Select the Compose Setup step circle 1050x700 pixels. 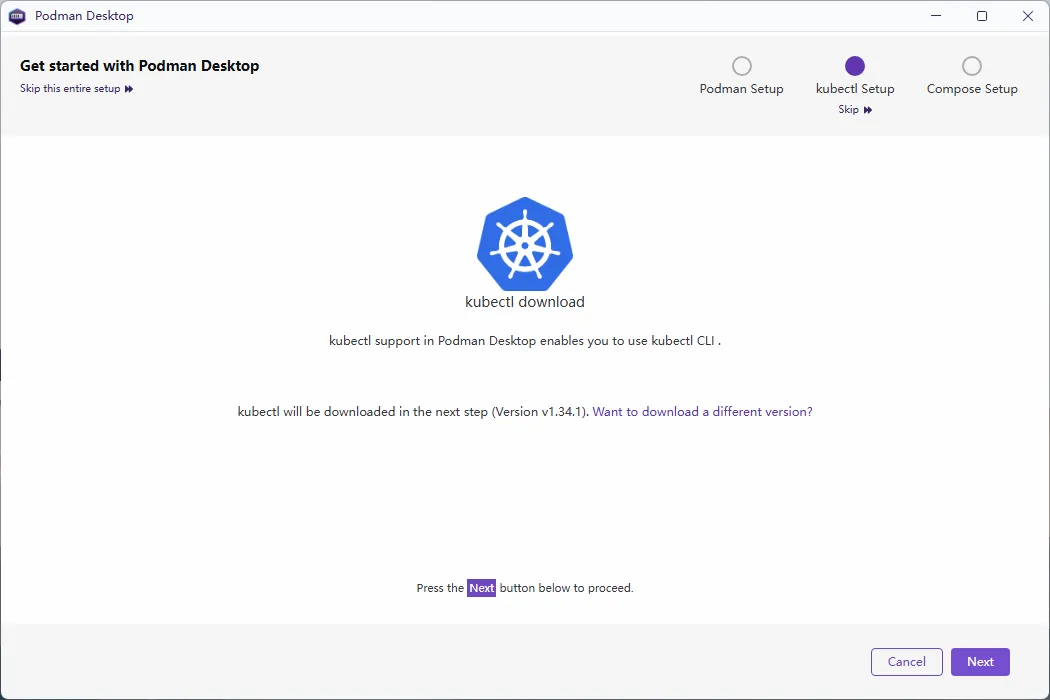point(971,66)
